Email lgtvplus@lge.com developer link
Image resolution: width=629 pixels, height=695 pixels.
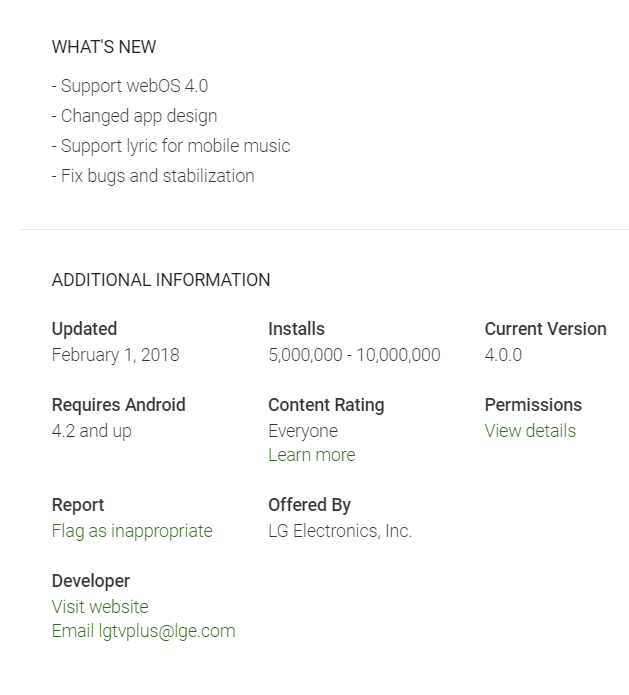[144, 631]
